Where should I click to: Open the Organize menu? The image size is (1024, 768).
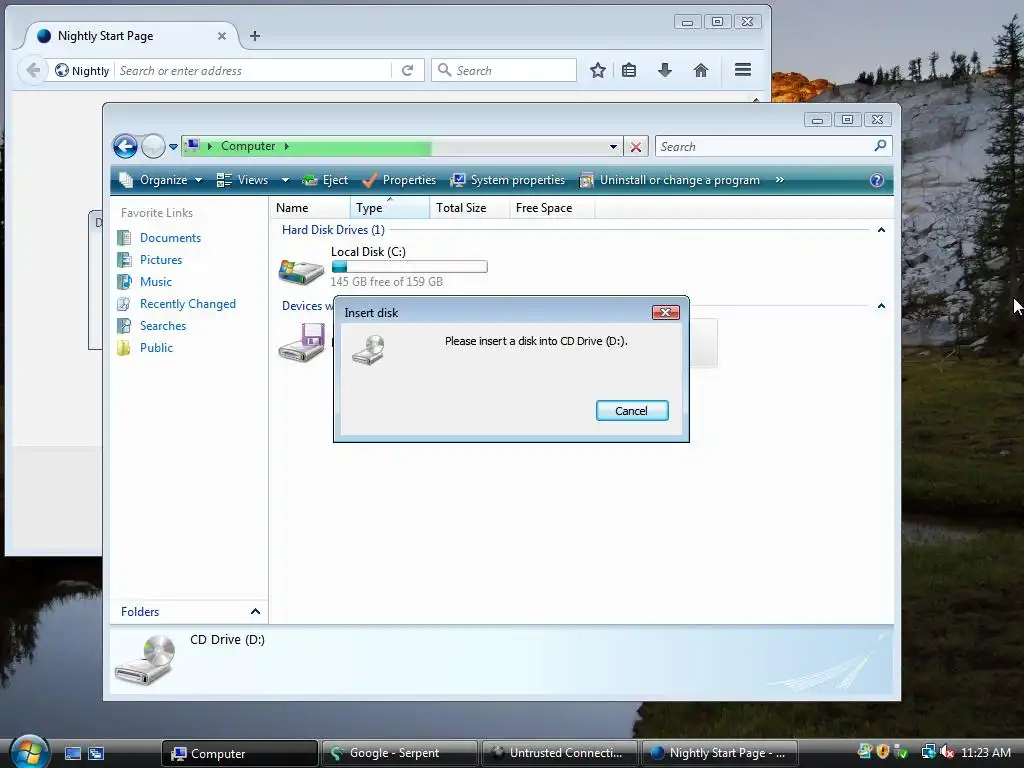(161, 180)
